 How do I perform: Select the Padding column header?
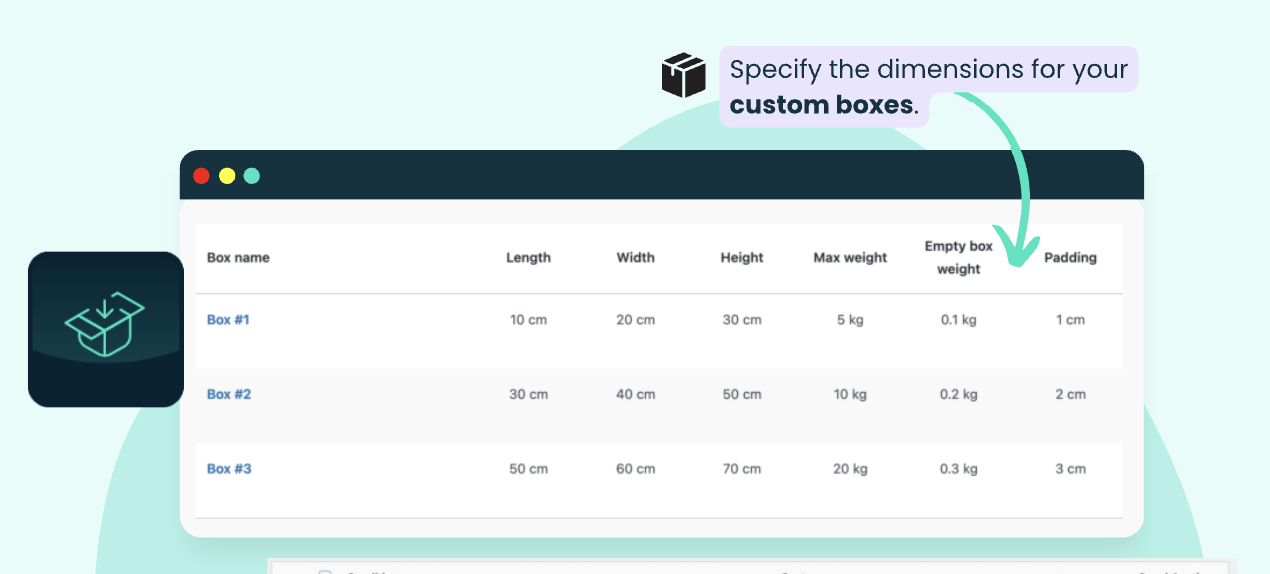click(x=1070, y=257)
